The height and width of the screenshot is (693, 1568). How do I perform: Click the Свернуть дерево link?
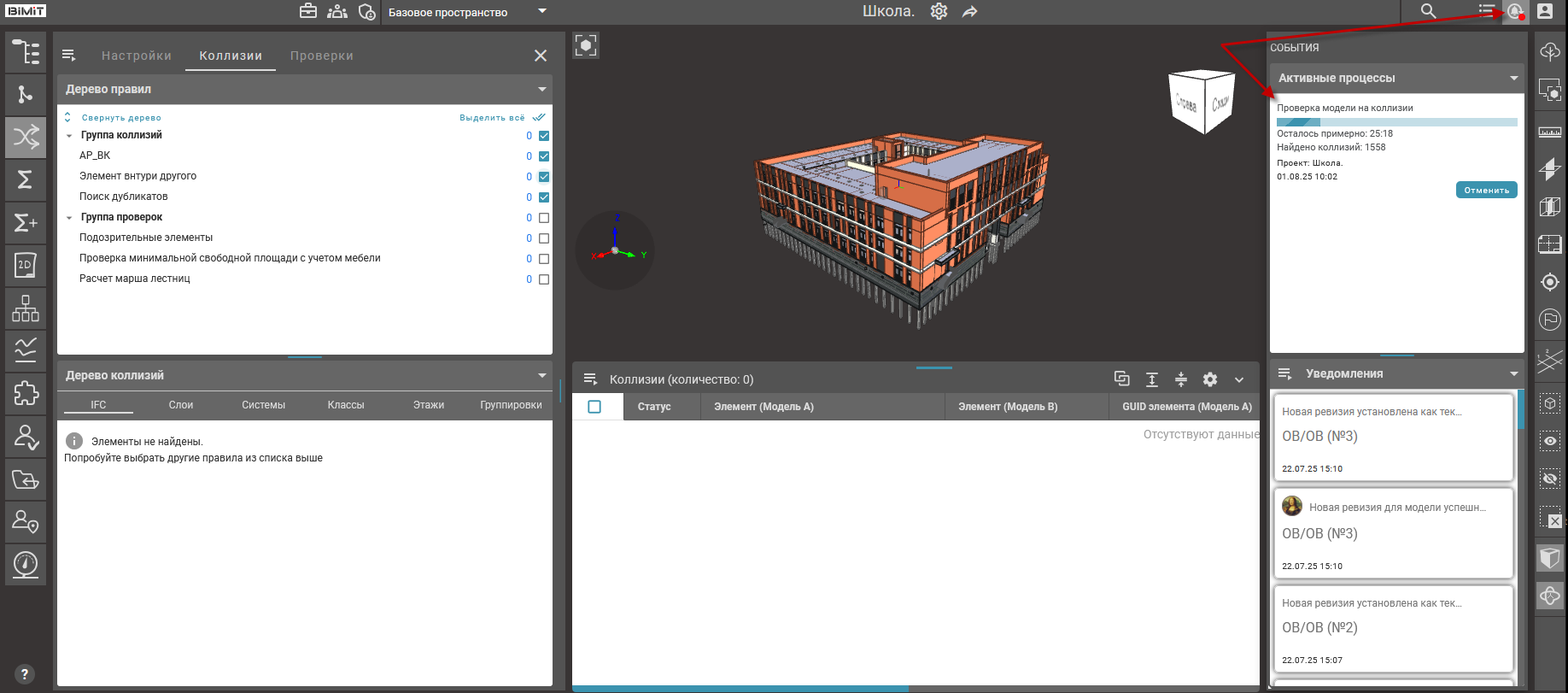point(120,118)
